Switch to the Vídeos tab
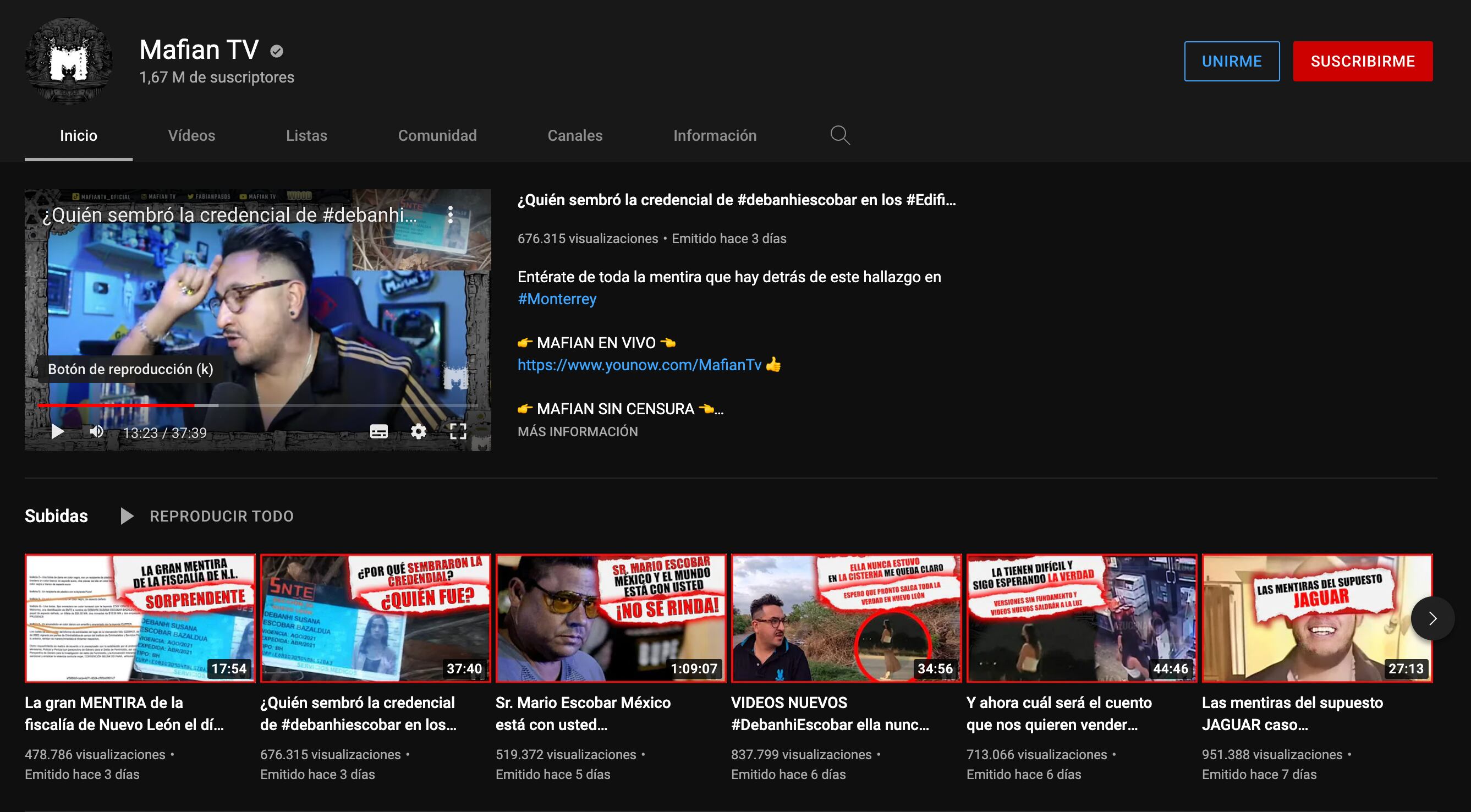1471x812 pixels. click(x=191, y=135)
